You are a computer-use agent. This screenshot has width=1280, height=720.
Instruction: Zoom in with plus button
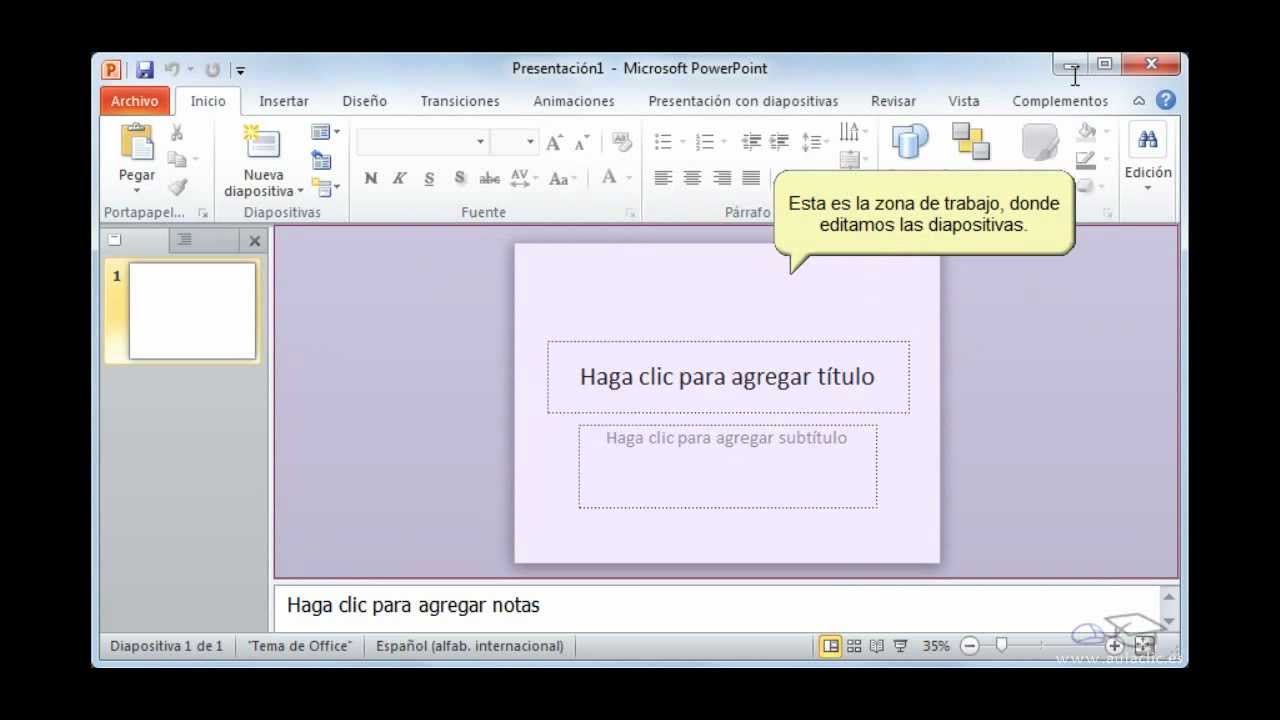coord(1114,646)
